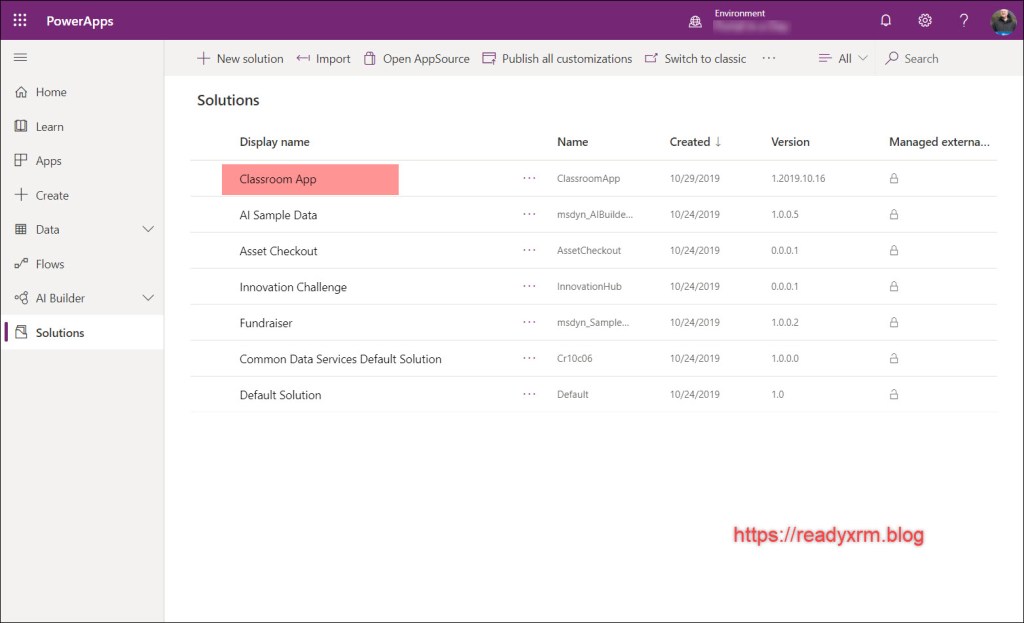This screenshot has width=1024, height=623.
Task: Click lock icon in Classroom App row
Action: [x=894, y=179]
